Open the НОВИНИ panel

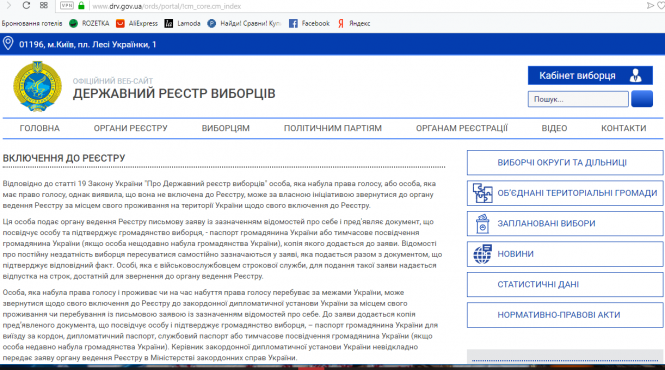tap(565, 254)
